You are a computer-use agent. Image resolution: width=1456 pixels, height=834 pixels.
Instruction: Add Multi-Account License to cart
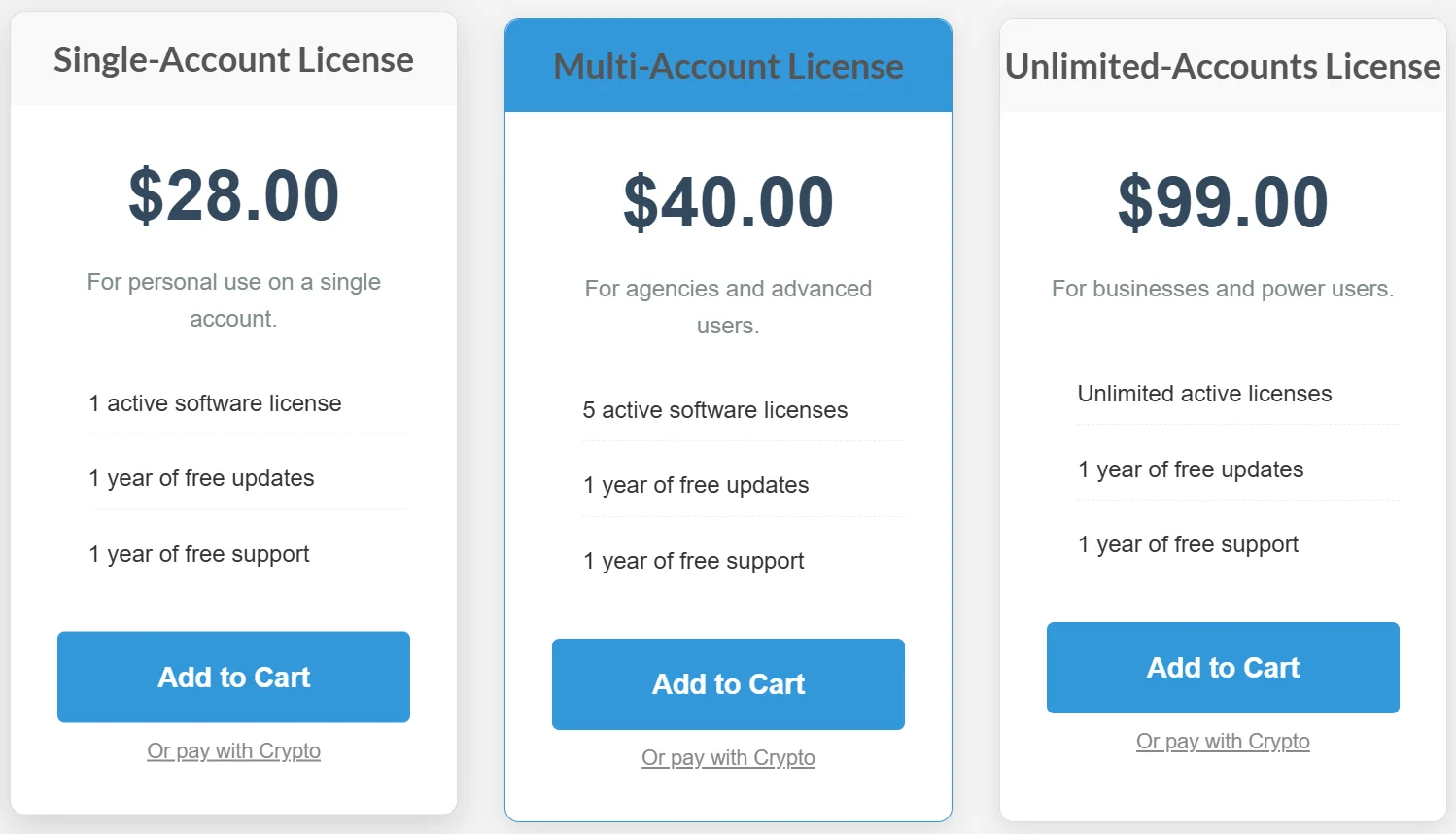point(728,683)
